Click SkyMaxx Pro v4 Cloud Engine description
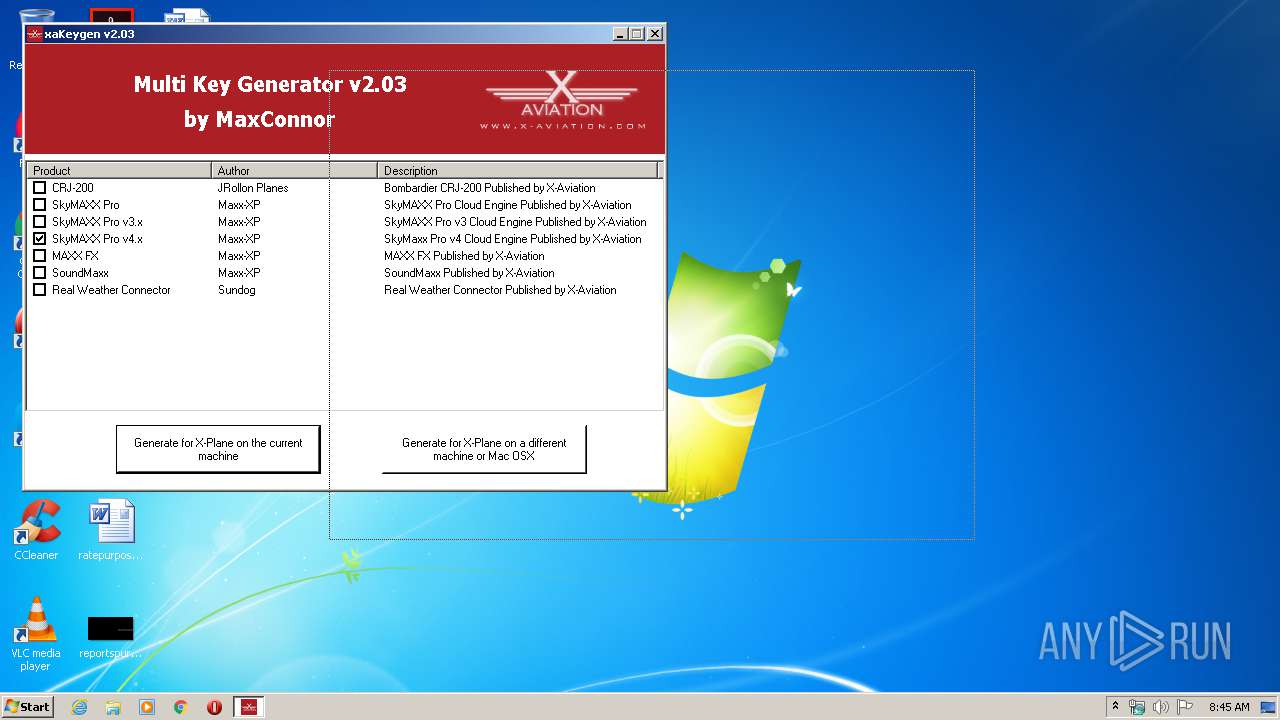 coord(513,239)
